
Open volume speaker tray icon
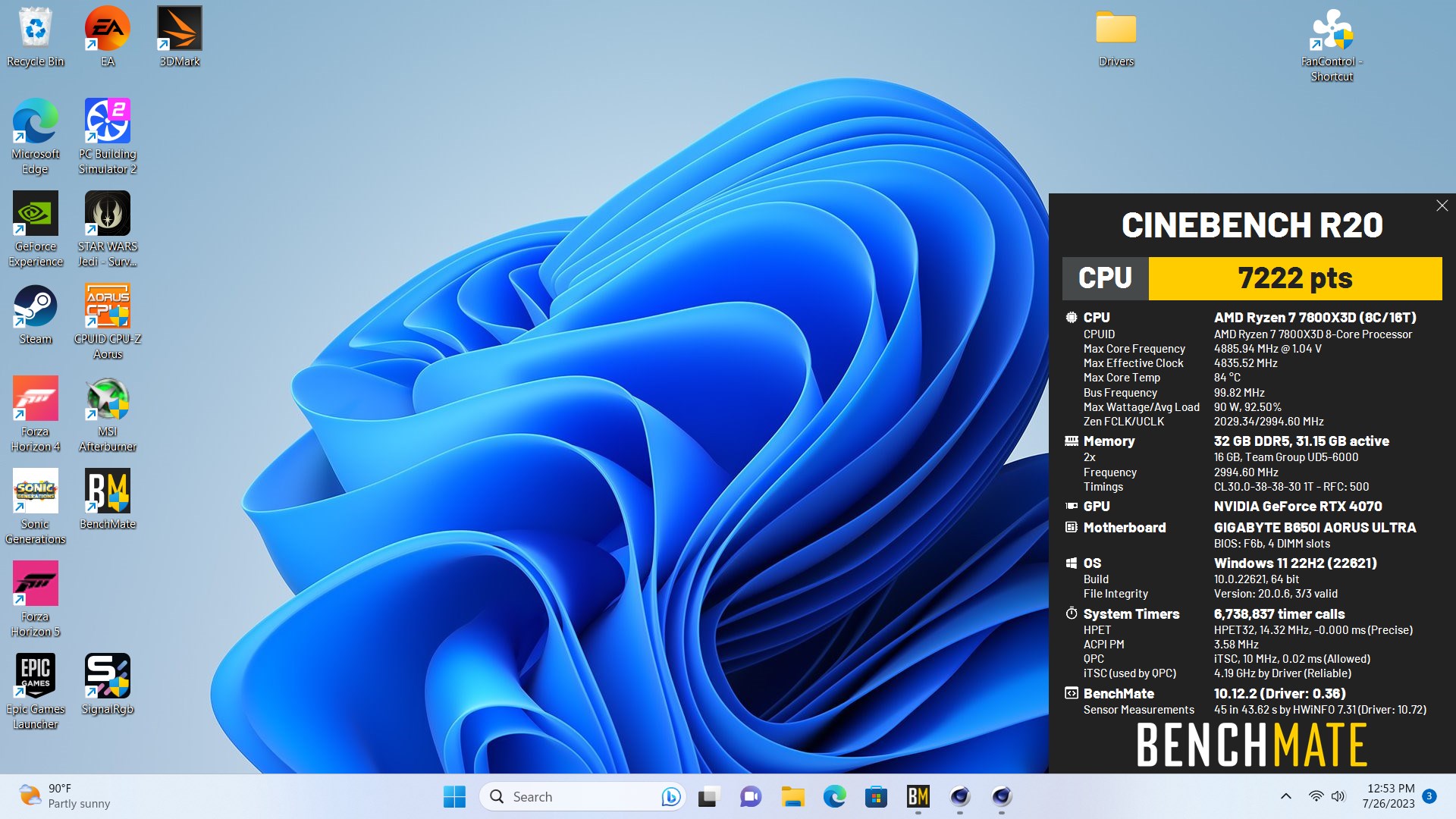pos(1338,796)
